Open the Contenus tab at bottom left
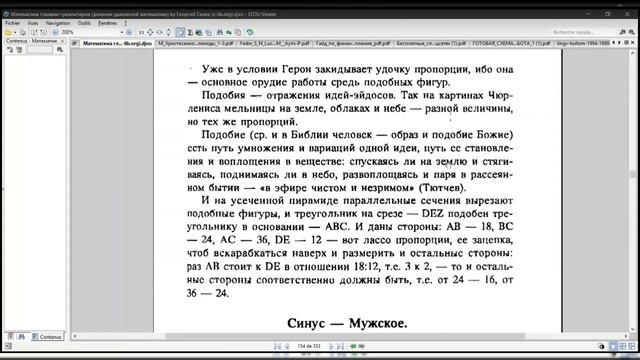The height and width of the screenshot is (360, 640). (47, 337)
